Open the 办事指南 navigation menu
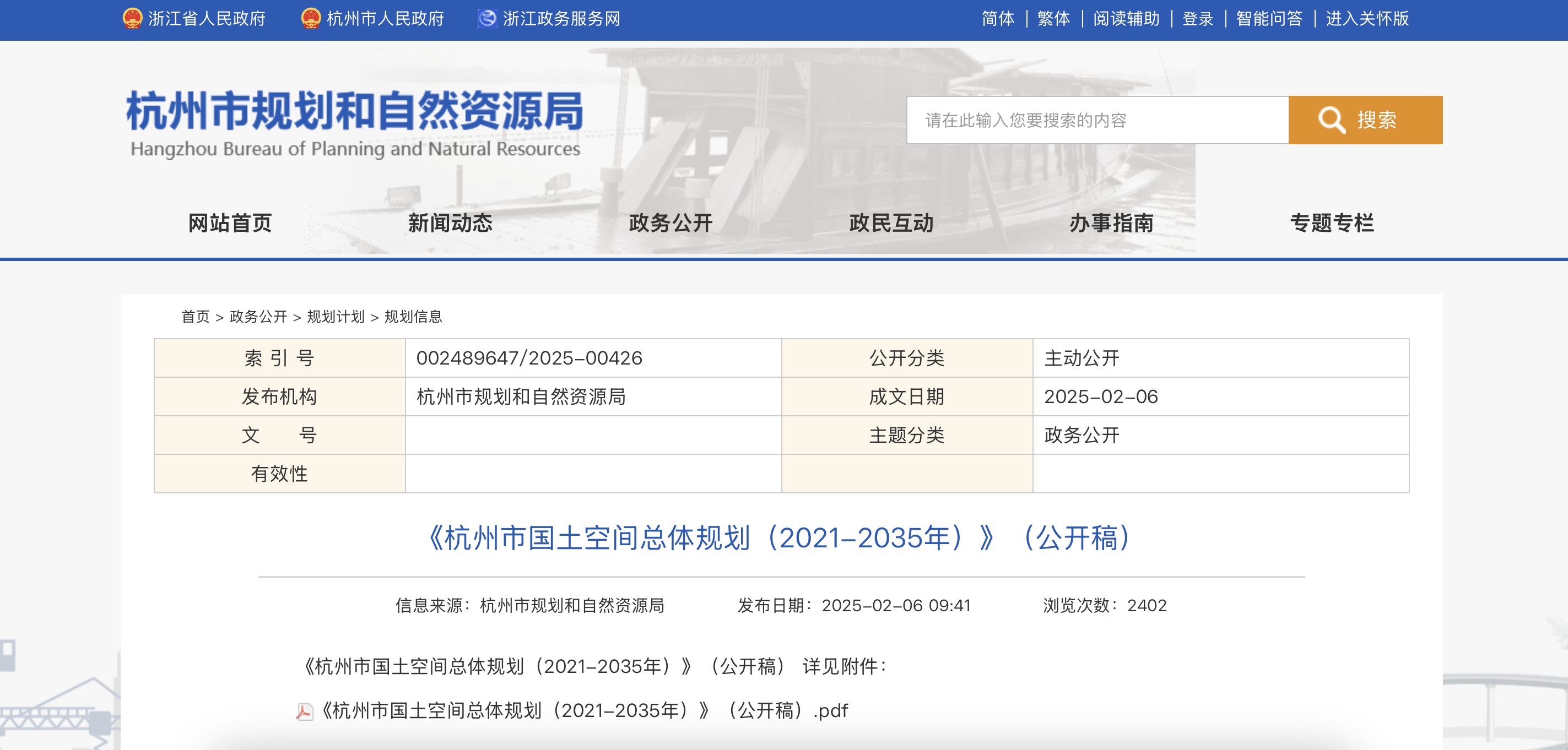Image resolution: width=1568 pixels, height=750 pixels. [x=1111, y=223]
